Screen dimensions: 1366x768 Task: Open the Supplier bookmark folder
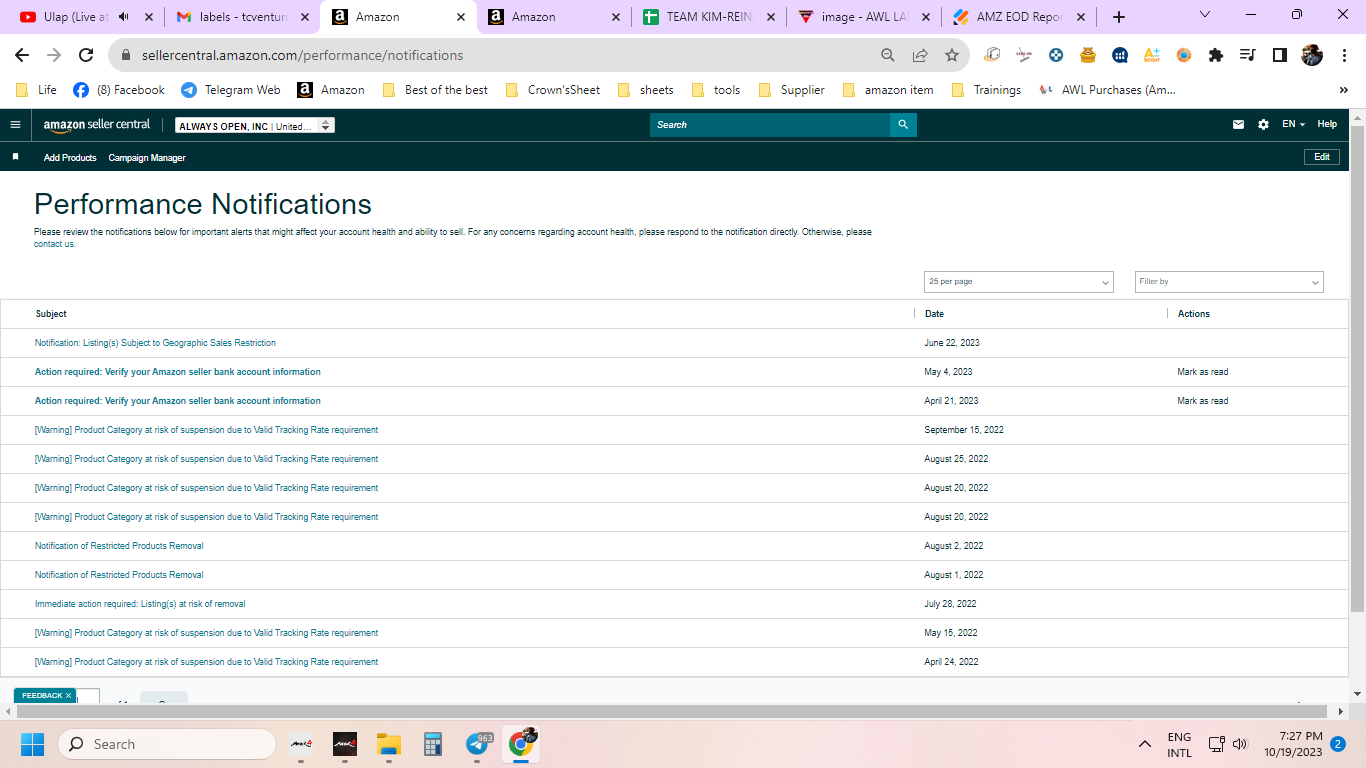[x=792, y=90]
